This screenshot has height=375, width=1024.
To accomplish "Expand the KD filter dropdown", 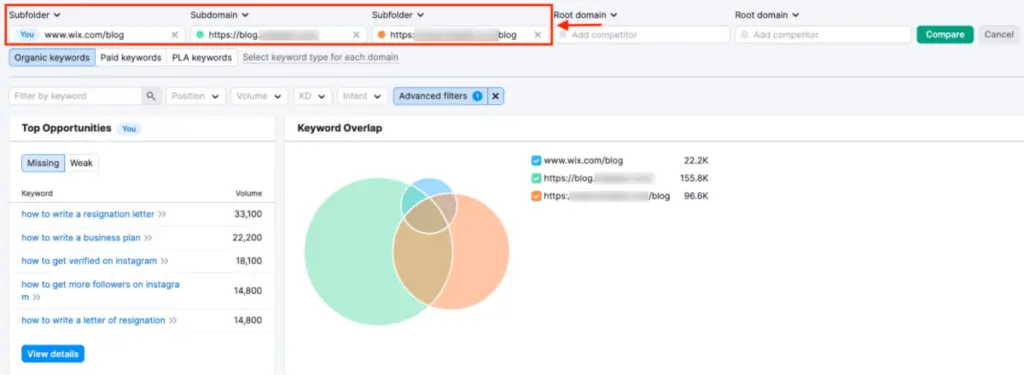I will 313,96.
